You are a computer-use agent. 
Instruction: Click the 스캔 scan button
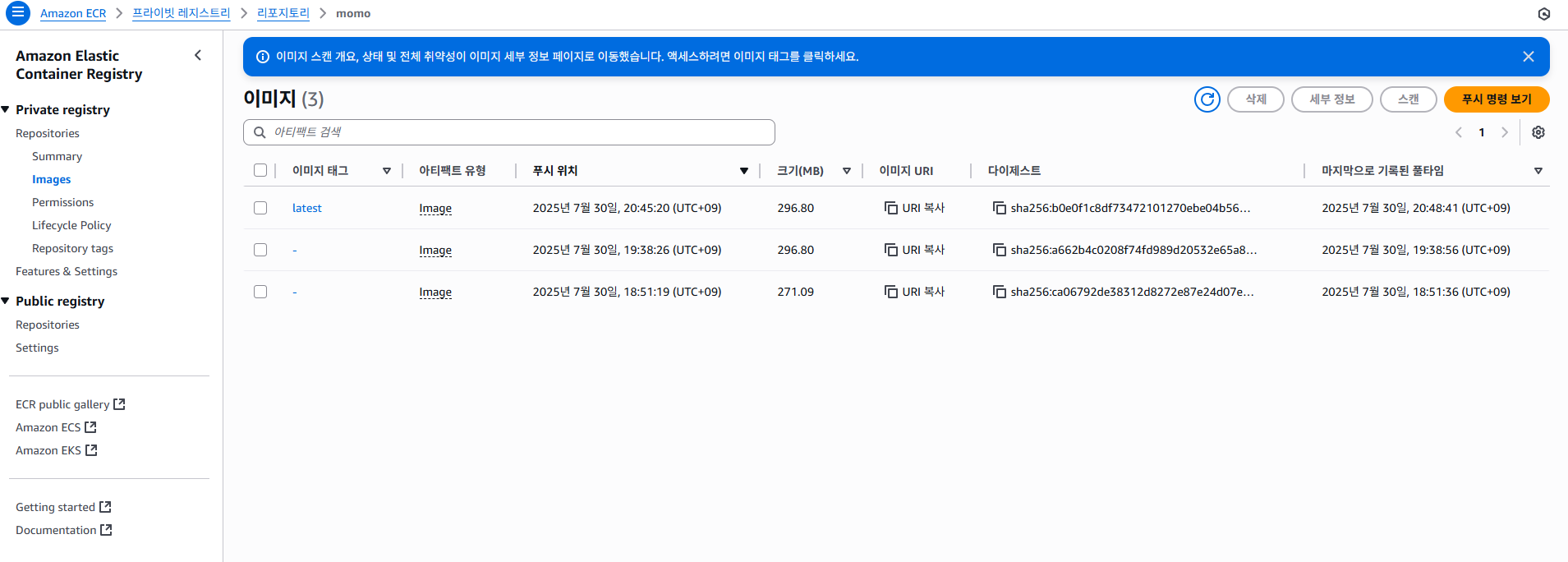1408,99
